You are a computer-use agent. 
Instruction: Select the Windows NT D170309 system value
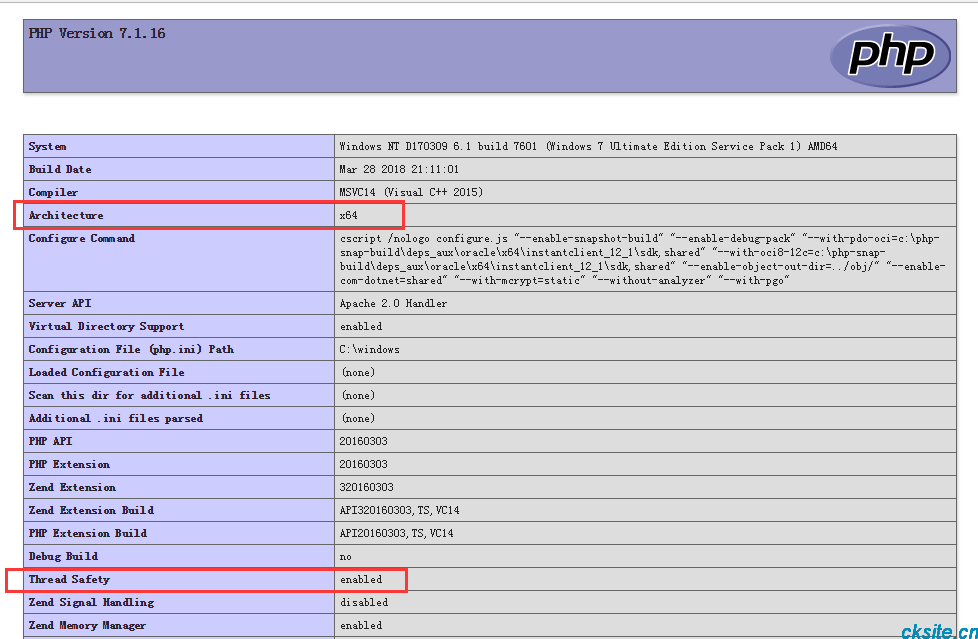tap(588, 147)
